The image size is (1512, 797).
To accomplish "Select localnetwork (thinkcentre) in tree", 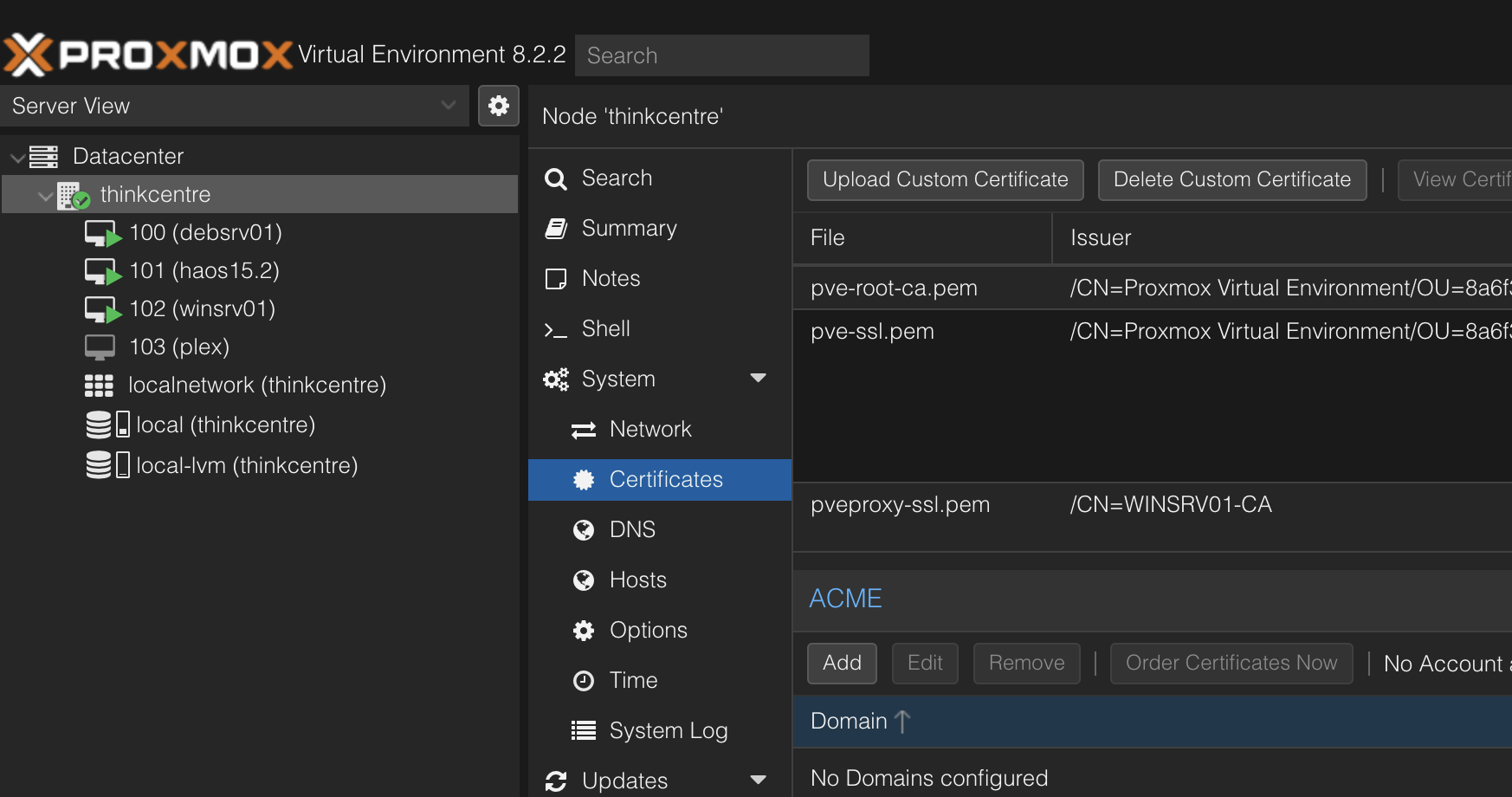I will 260,386.
